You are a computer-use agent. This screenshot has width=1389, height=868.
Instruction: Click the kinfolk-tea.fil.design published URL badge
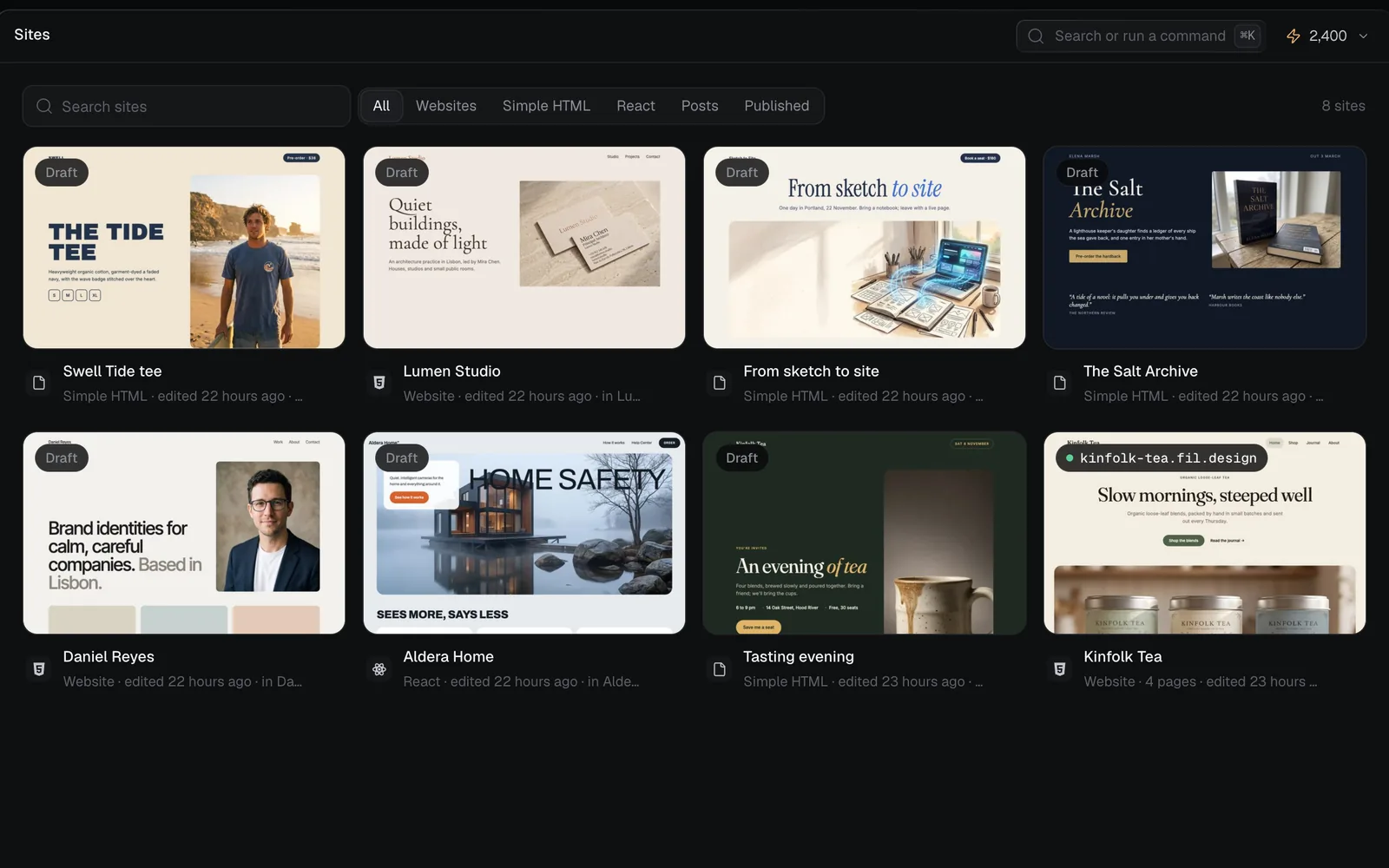click(x=1161, y=457)
